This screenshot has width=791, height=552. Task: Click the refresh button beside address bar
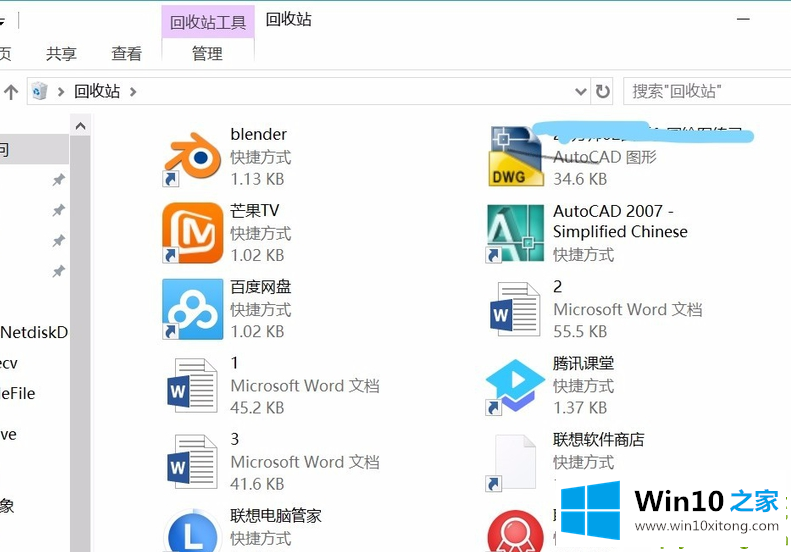[603, 91]
